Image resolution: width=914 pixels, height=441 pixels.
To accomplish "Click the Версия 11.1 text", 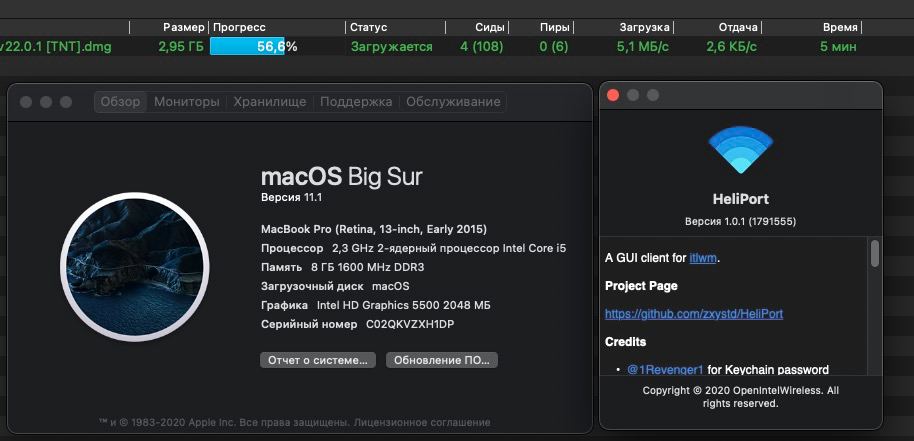I will 291,197.
